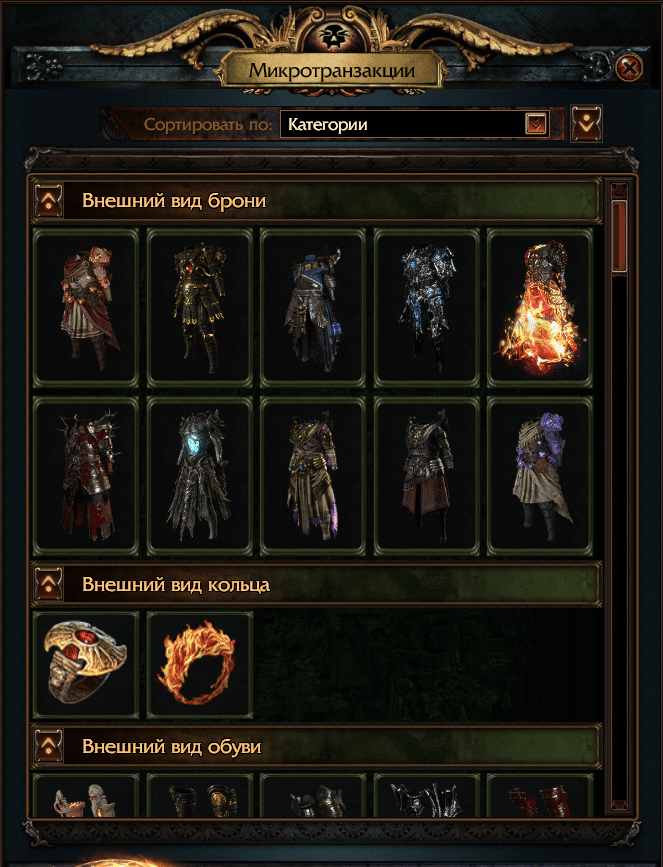Screen dimensions: 663x867
Task: Close the Микротранзакции window
Action: pos(629,68)
